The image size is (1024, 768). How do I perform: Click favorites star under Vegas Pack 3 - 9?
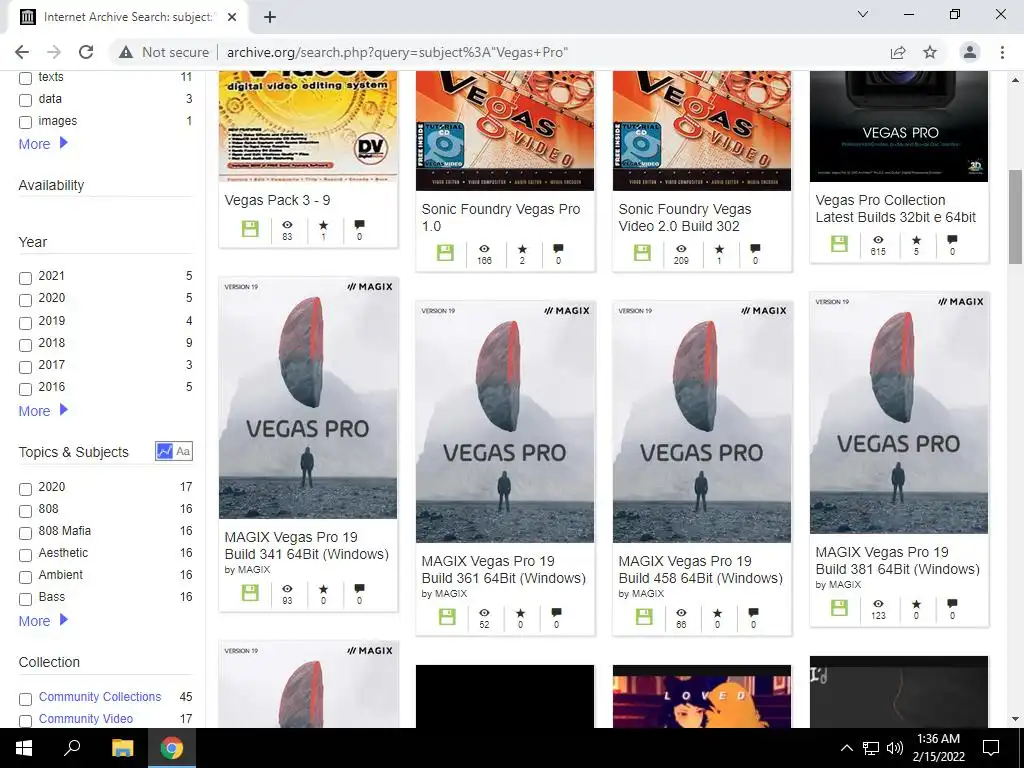coord(323,225)
